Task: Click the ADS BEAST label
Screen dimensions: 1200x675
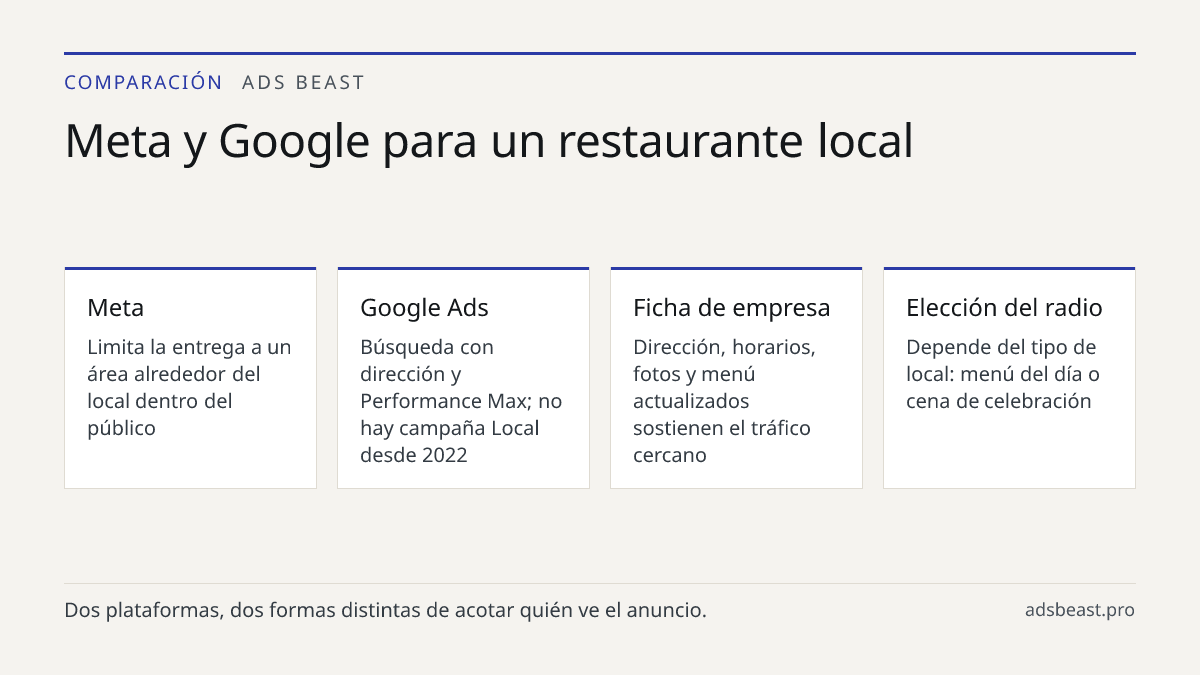Action: [x=303, y=82]
